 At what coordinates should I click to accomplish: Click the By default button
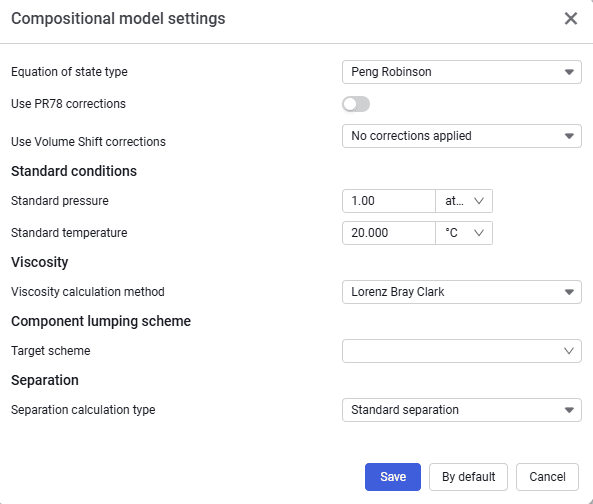pyautogui.click(x=468, y=477)
